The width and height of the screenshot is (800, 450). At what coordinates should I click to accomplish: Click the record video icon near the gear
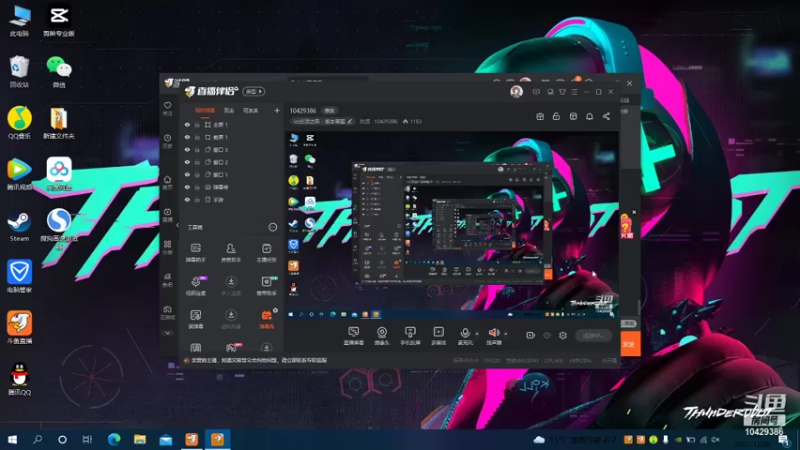tap(531, 335)
